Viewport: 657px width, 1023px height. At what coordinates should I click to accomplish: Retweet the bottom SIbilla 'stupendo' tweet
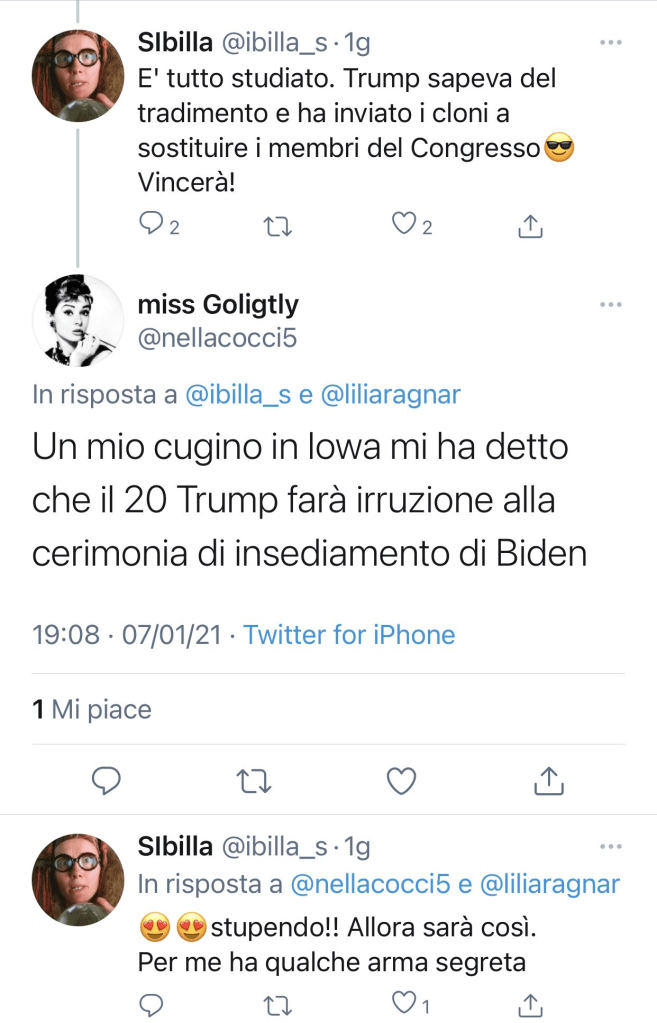[278, 1003]
